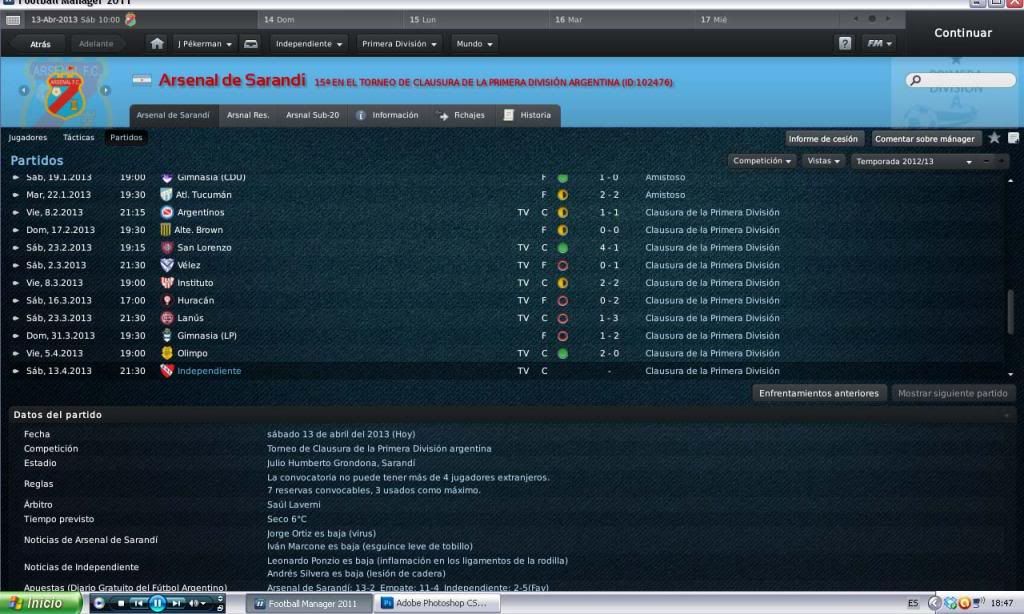Show the previous club with the left arrow by the crest
The width and height of the screenshot is (1024, 614).
click(24, 90)
